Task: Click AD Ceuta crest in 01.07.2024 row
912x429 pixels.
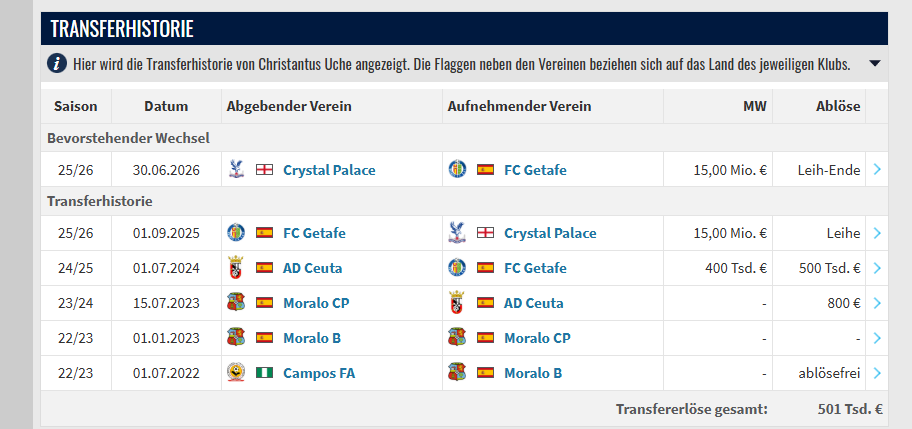Action: click(236, 268)
